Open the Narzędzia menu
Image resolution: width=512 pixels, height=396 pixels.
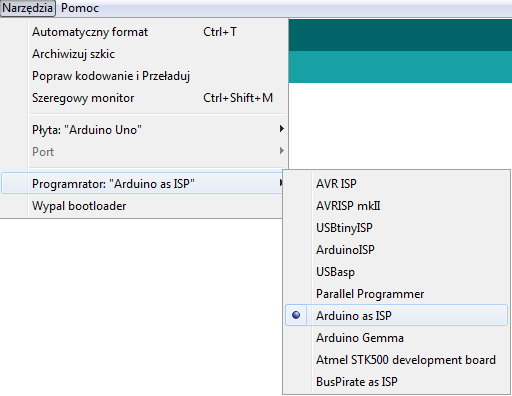click(x=28, y=8)
